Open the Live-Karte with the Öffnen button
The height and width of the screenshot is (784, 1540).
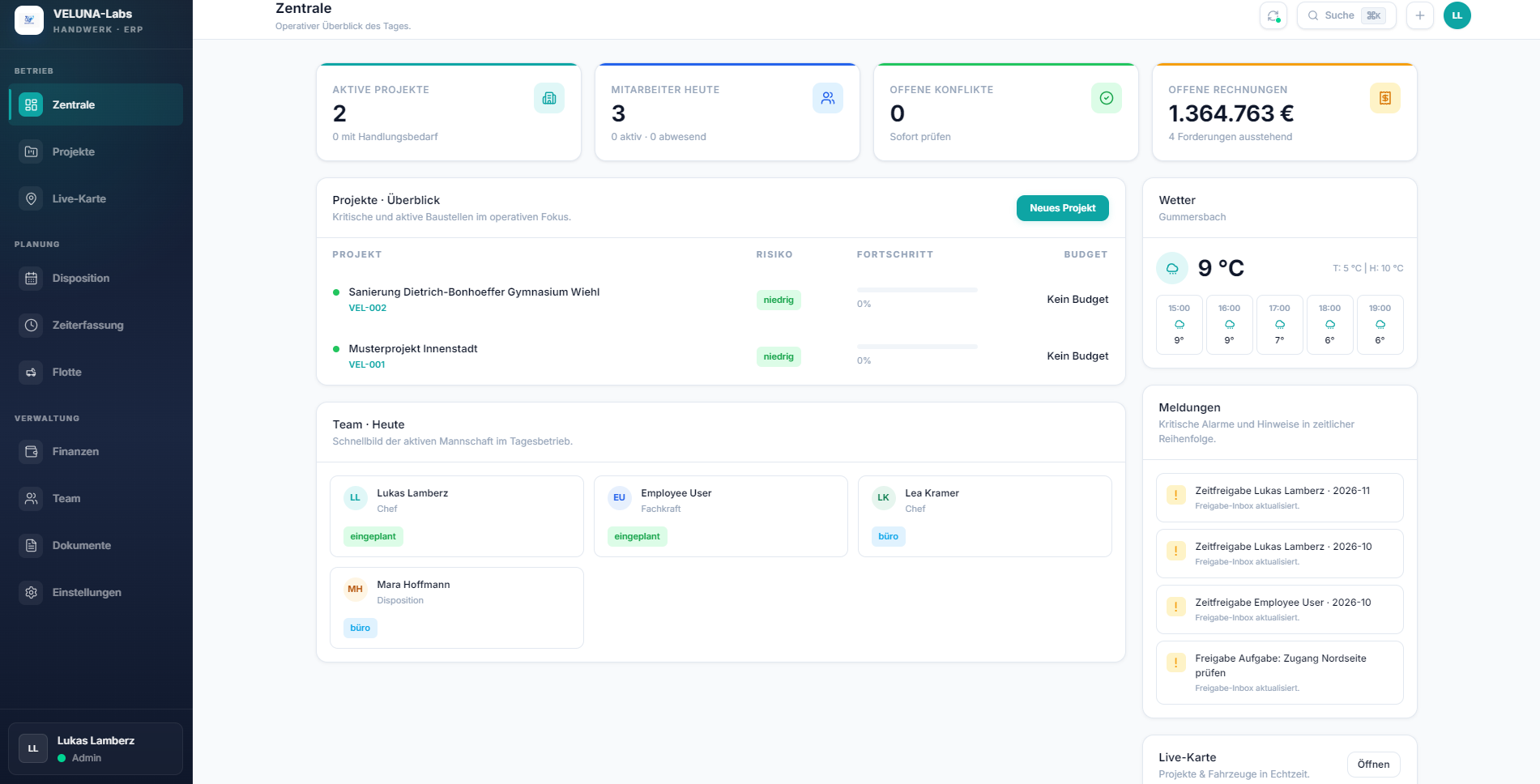(1373, 764)
